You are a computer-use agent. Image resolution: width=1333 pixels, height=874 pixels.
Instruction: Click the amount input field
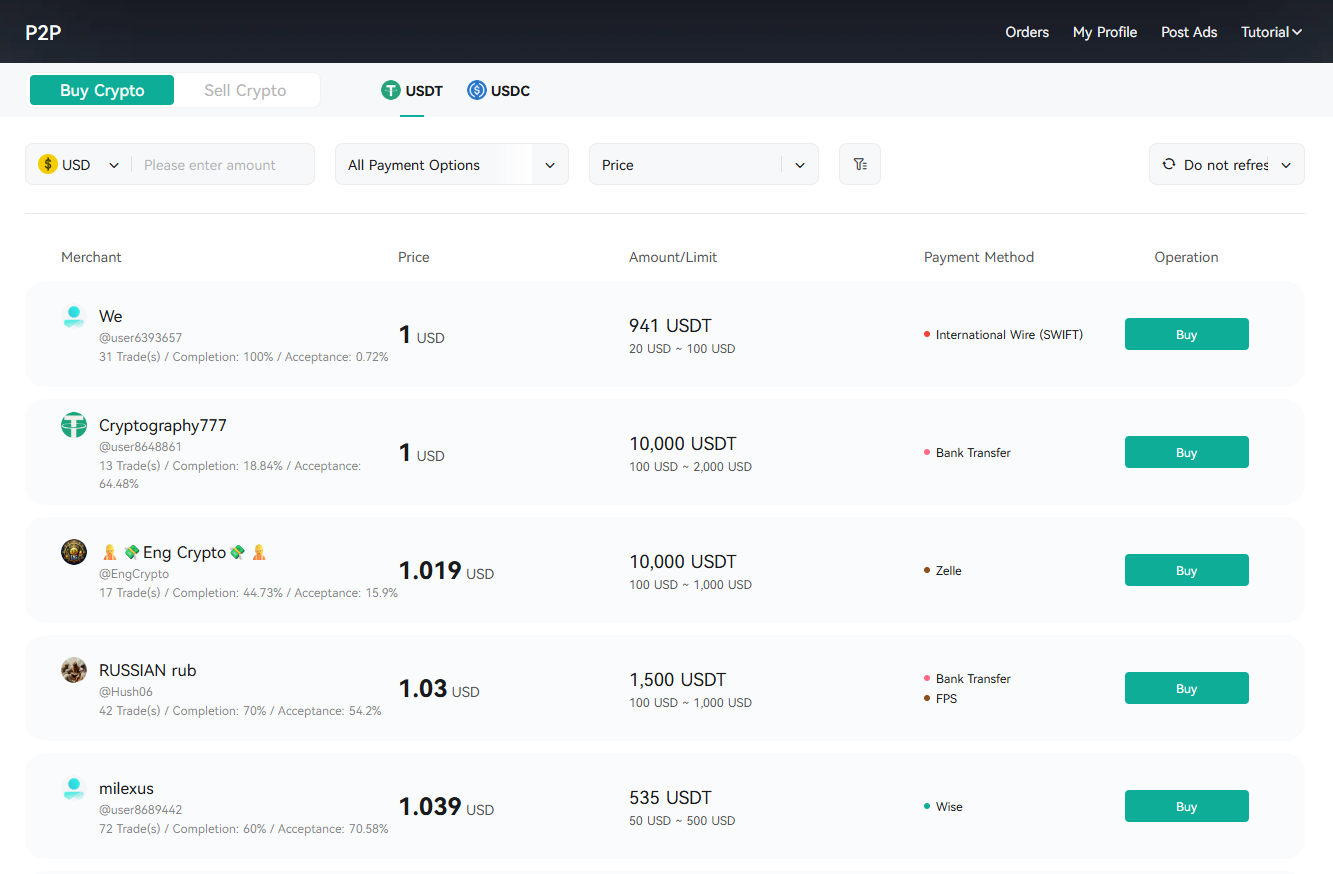tap(223, 164)
